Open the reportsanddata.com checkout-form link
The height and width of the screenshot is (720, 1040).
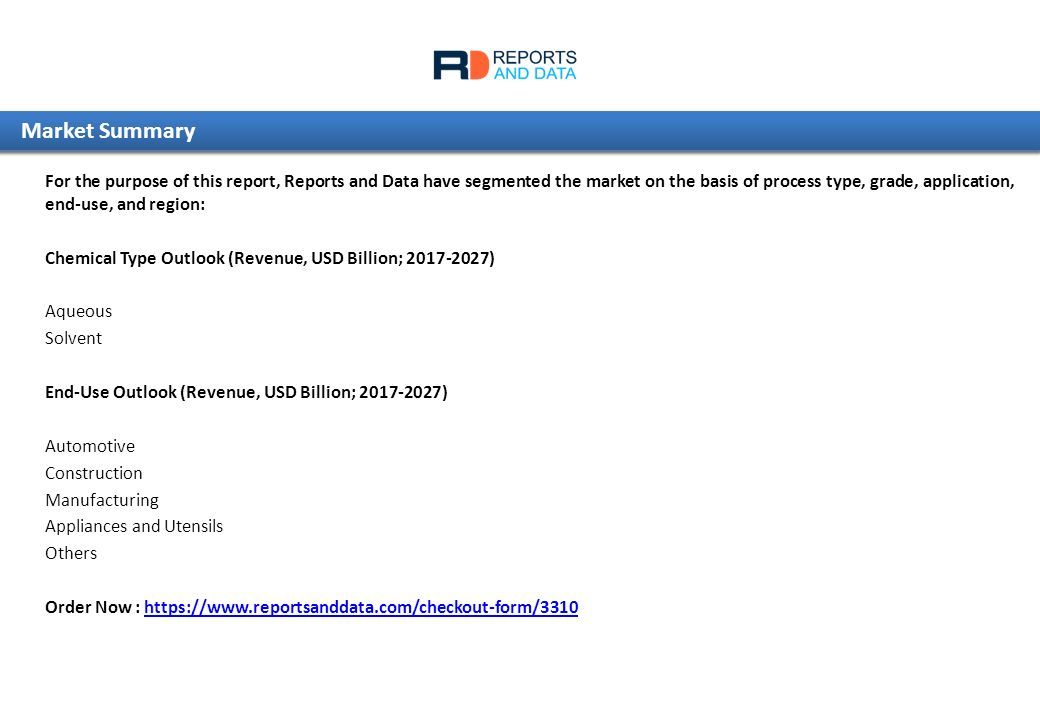click(x=361, y=607)
